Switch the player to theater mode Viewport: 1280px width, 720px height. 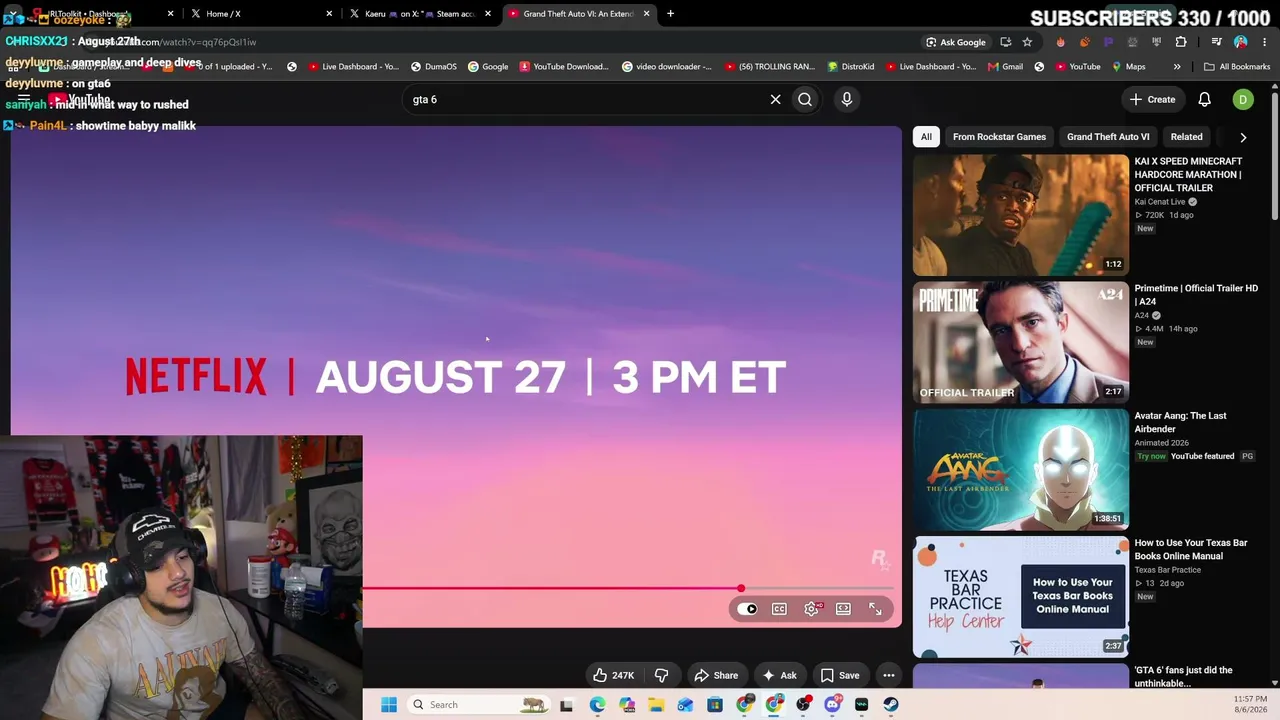(x=843, y=609)
